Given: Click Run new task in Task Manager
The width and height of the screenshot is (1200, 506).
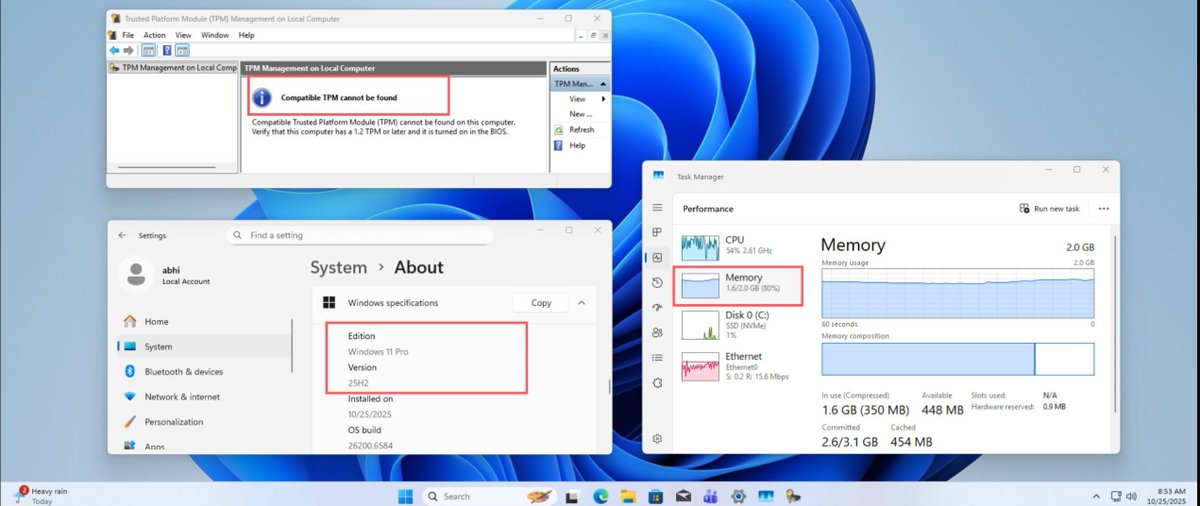Looking at the screenshot, I should click(x=1049, y=209).
